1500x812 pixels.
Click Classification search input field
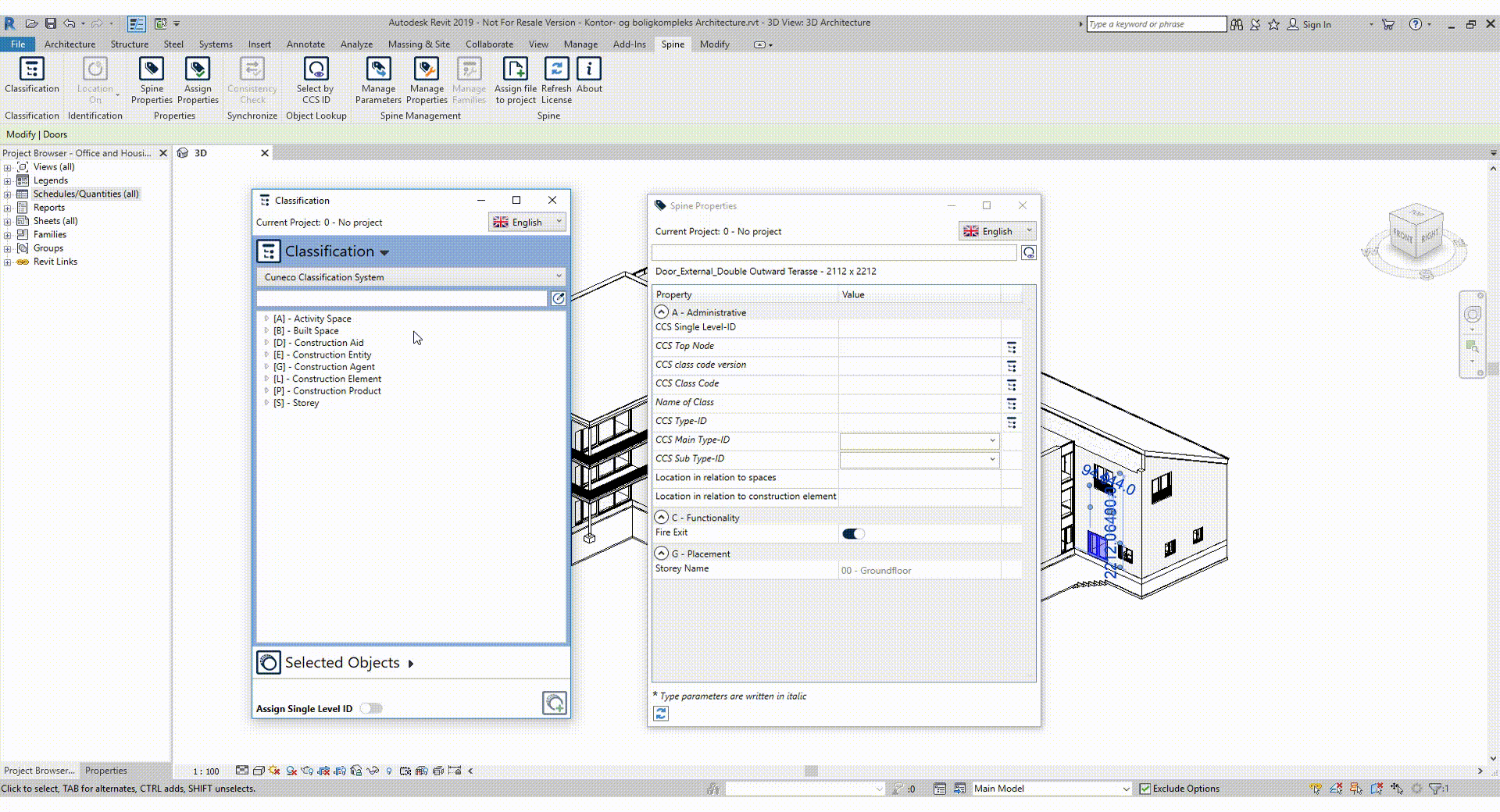click(402, 298)
